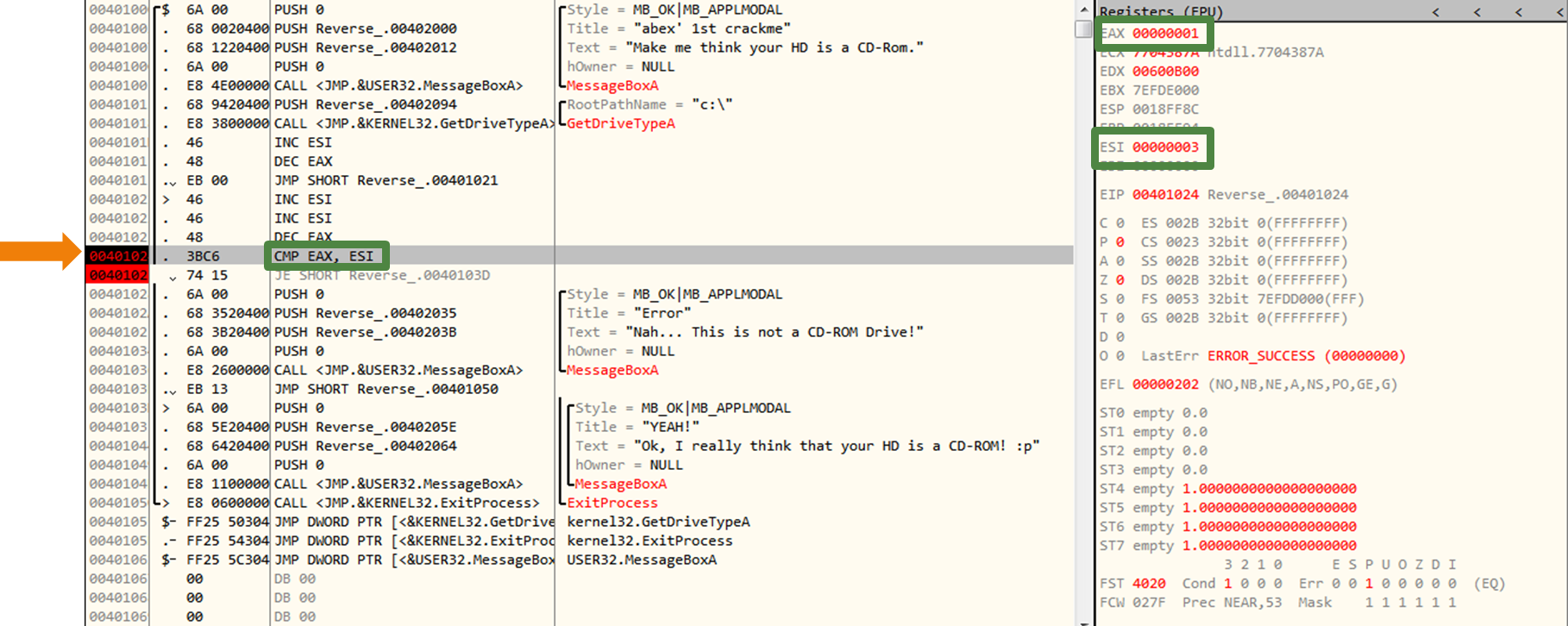The image size is (1568, 626).
Task: Select the CMP EAX, ESI instruction
Action: click(x=324, y=256)
